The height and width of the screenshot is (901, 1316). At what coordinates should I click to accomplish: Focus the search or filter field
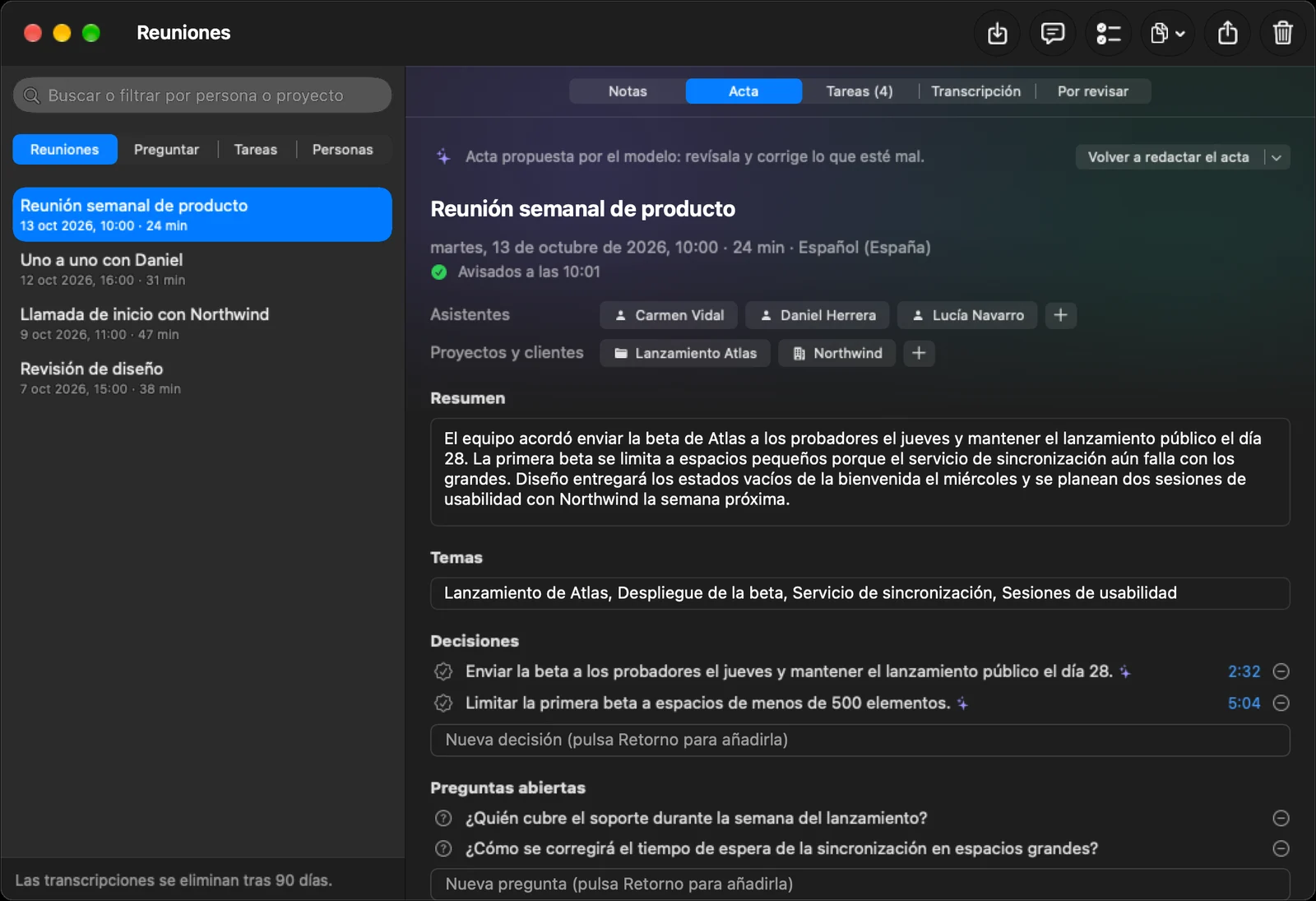click(202, 95)
